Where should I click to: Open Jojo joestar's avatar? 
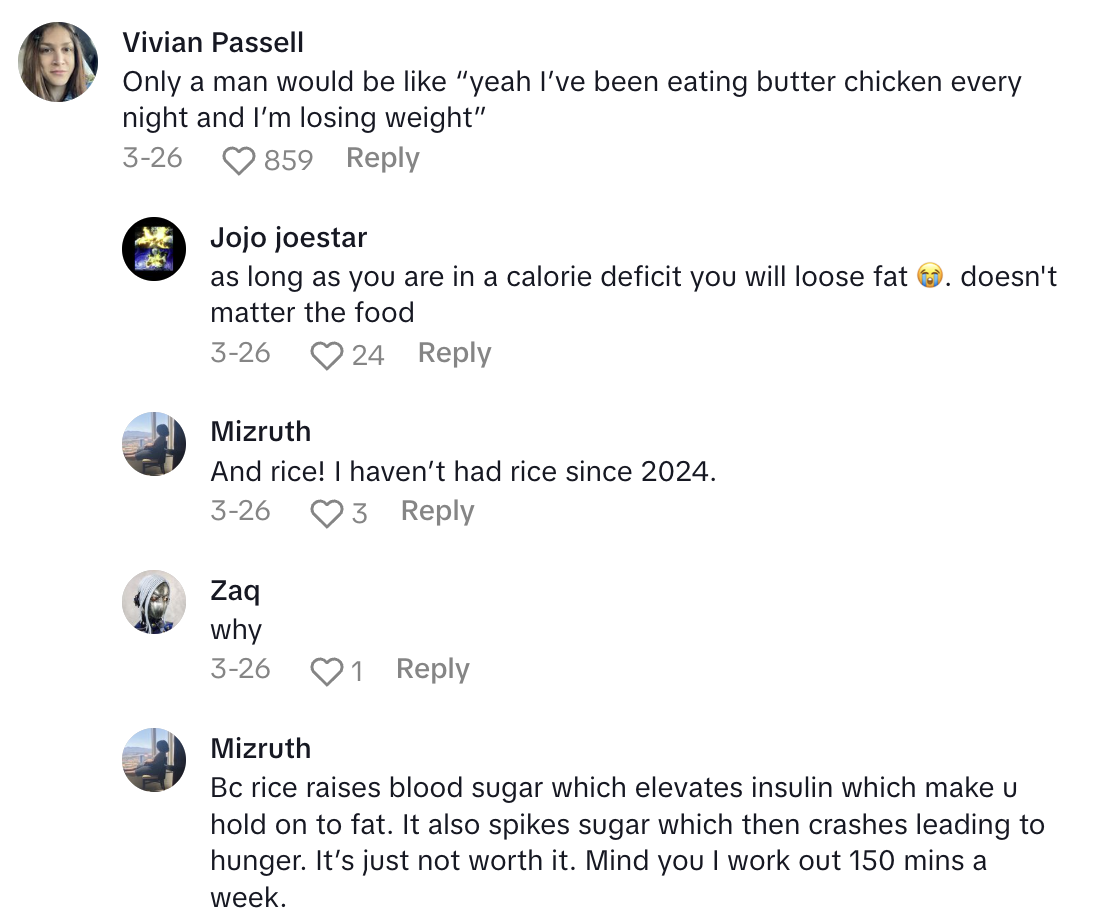[x=154, y=249]
